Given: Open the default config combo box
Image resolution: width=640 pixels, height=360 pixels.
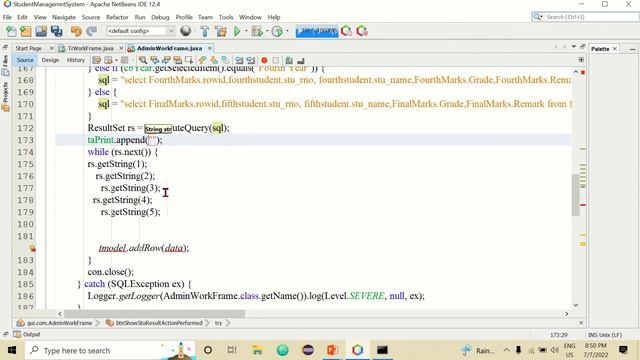Looking at the screenshot, I should click(140, 31).
